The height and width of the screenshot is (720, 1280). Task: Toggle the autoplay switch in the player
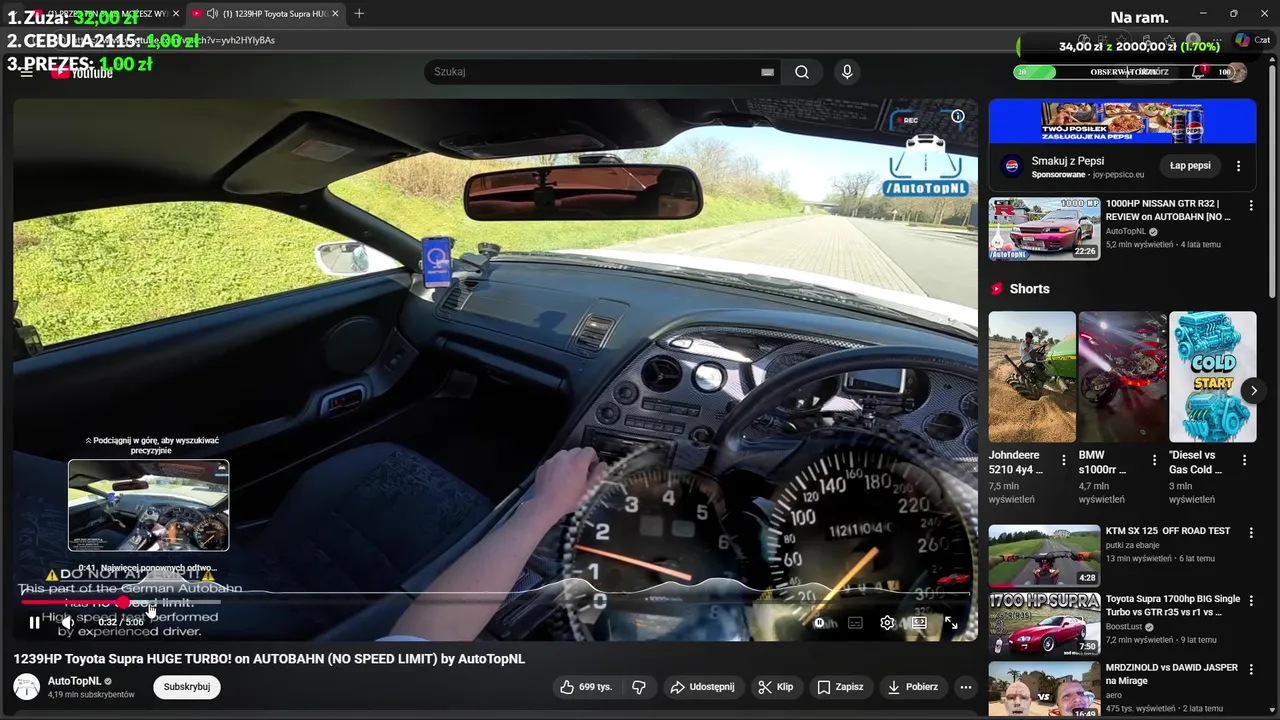[x=820, y=623]
